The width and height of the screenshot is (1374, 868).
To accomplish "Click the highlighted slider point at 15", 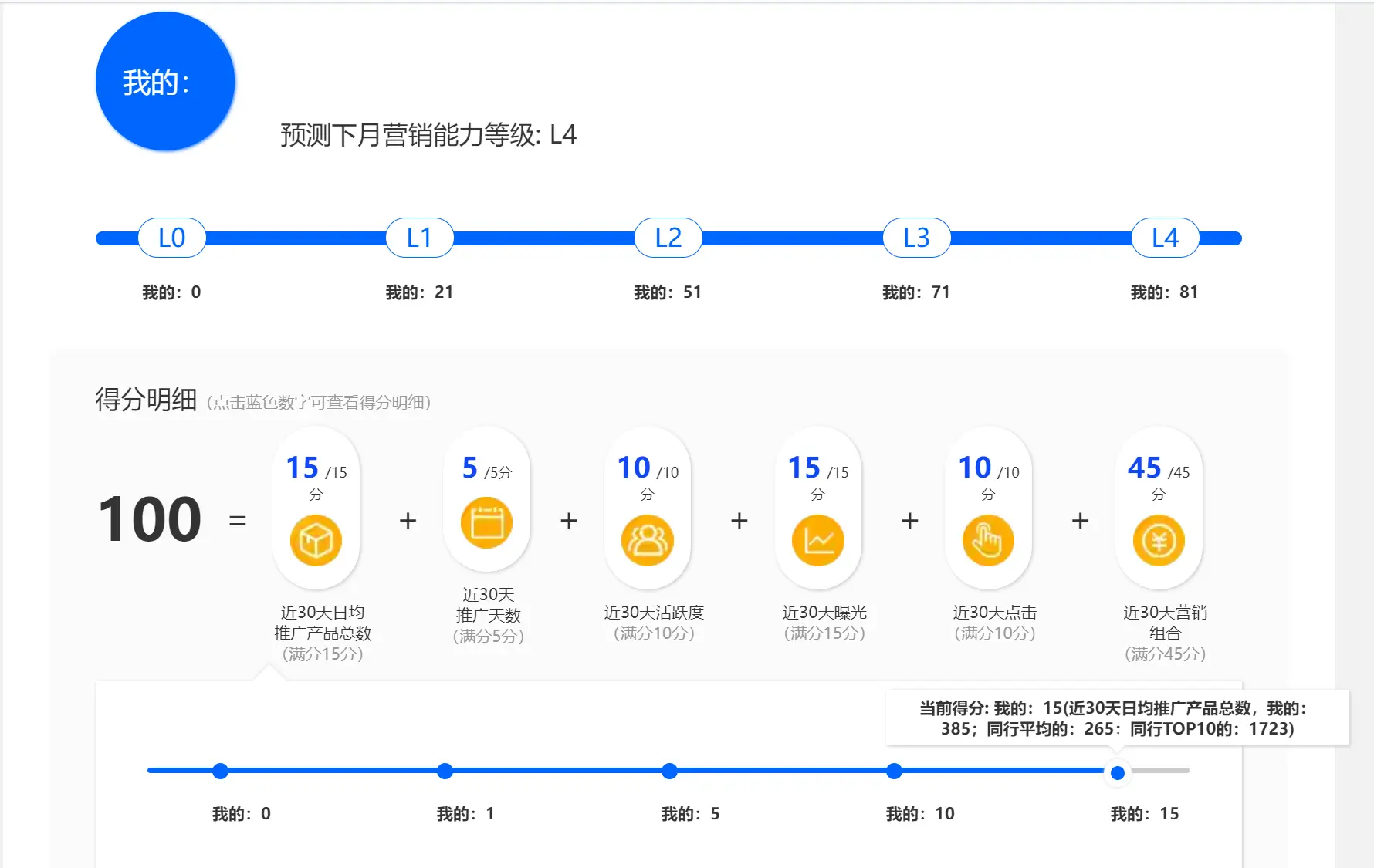I will tap(1117, 772).
